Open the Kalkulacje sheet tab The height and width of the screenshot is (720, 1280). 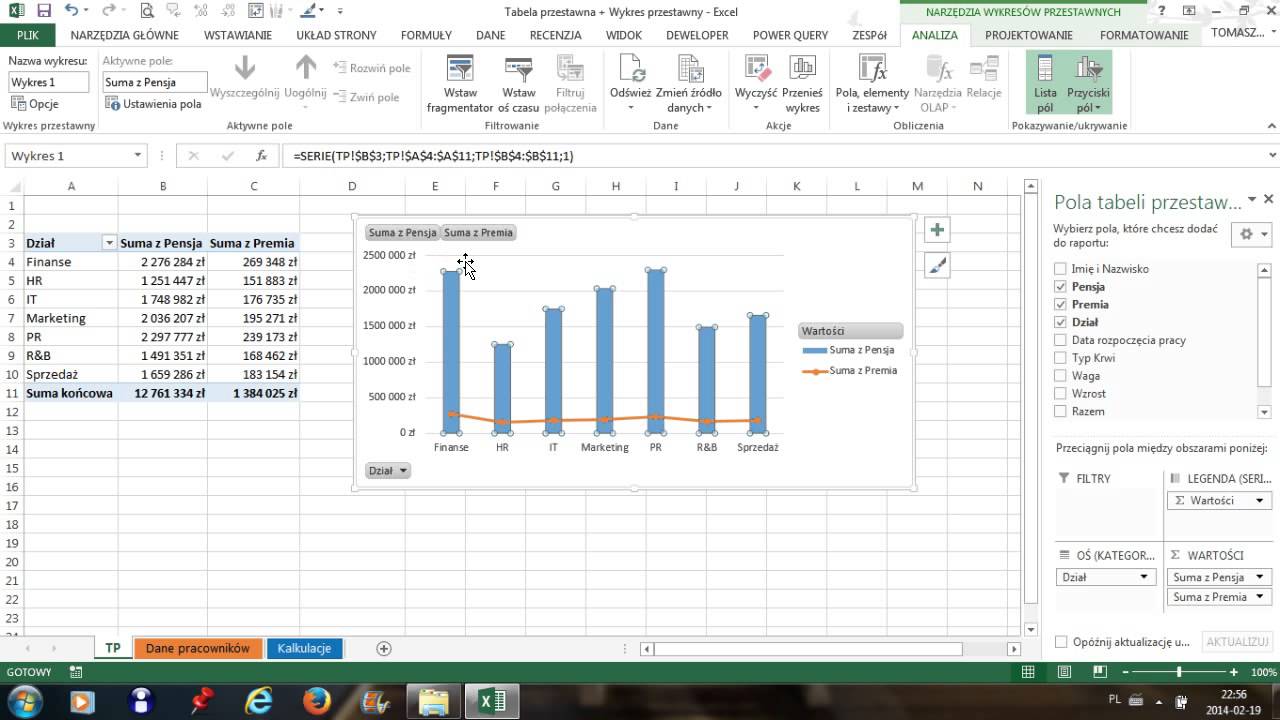(x=304, y=648)
